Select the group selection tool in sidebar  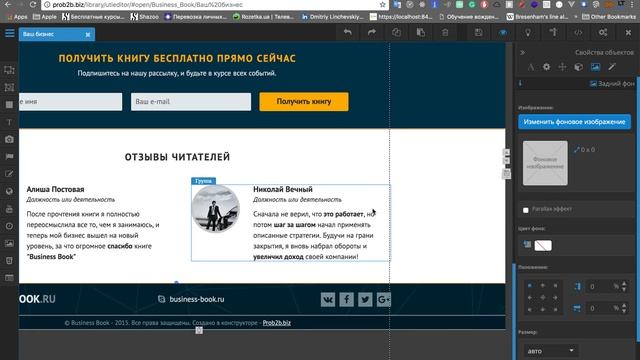pyautogui.click(x=9, y=87)
